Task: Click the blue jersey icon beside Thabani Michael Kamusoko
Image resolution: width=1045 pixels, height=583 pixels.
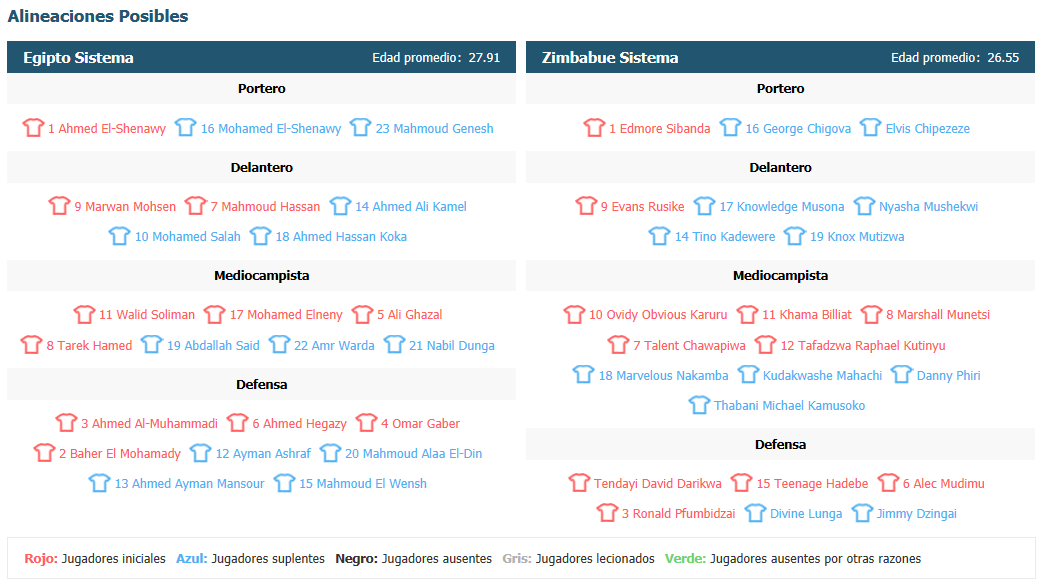Action: pyautogui.click(x=699, y=404)
